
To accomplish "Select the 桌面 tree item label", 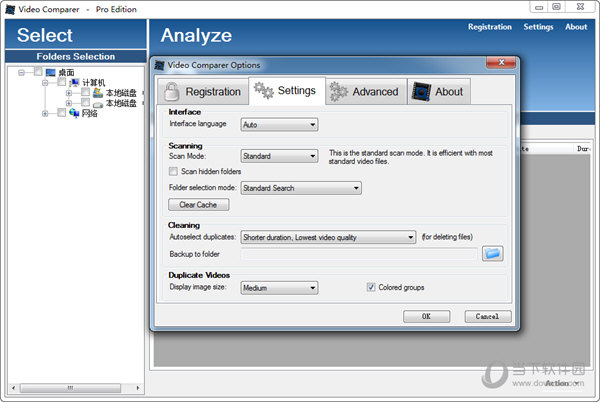I will pos(66,72).
